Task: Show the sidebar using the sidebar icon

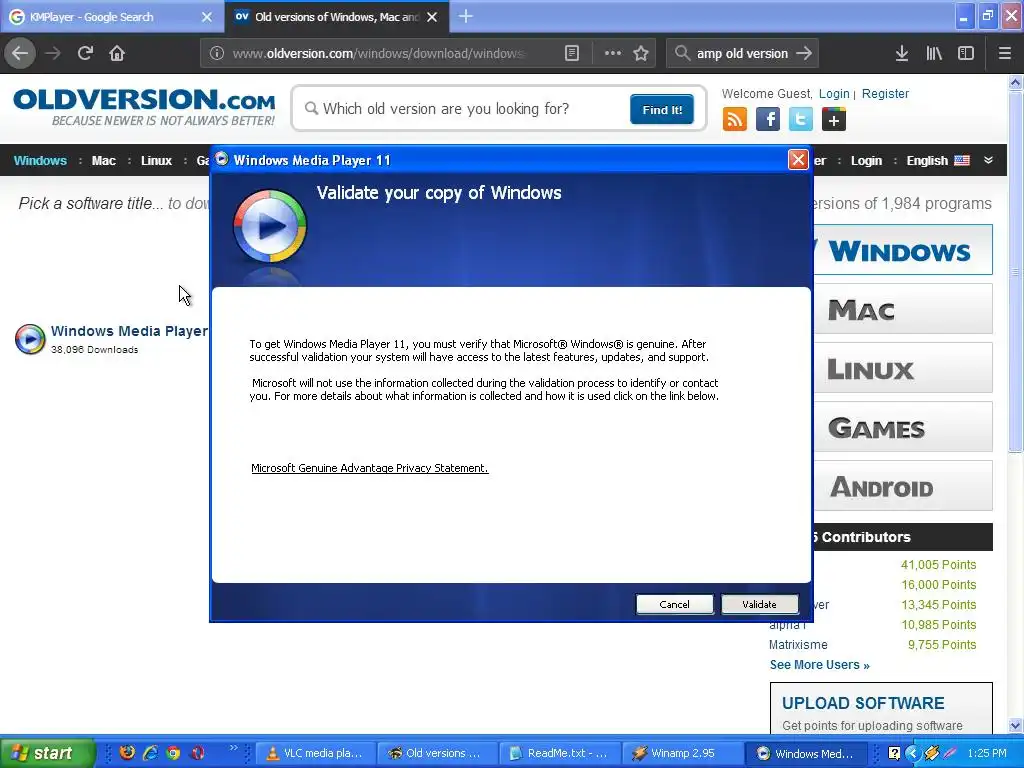Action: pyautogui.click(x=966, y=53)
